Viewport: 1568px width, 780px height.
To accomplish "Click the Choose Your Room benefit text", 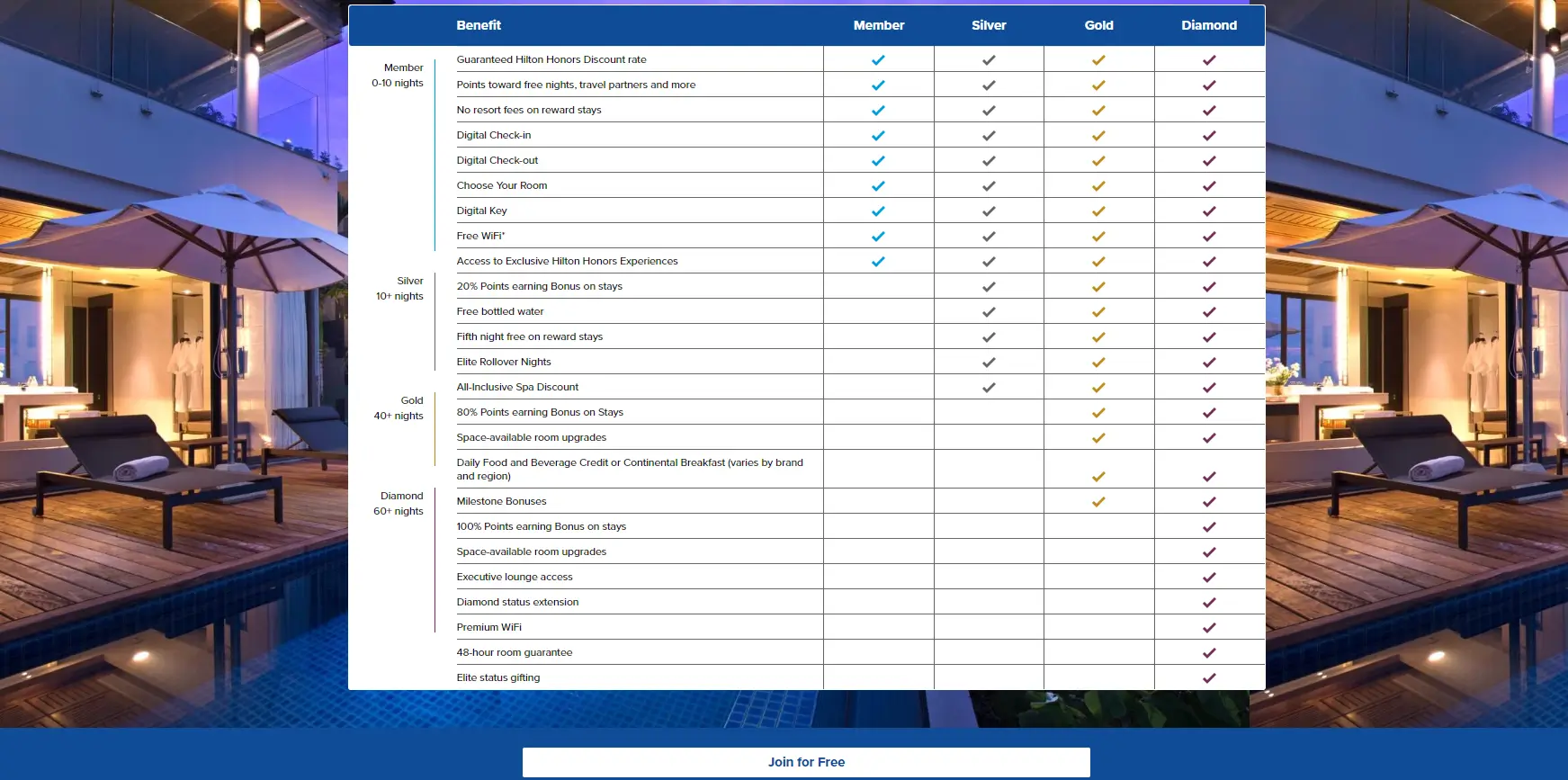I will coord(502,185).
